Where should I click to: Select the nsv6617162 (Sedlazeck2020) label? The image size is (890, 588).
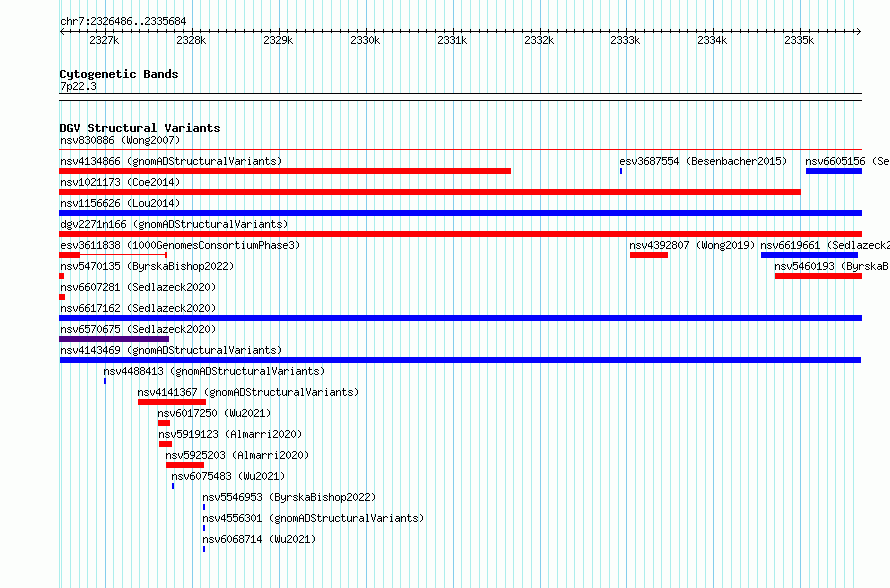tap(138, 308)
